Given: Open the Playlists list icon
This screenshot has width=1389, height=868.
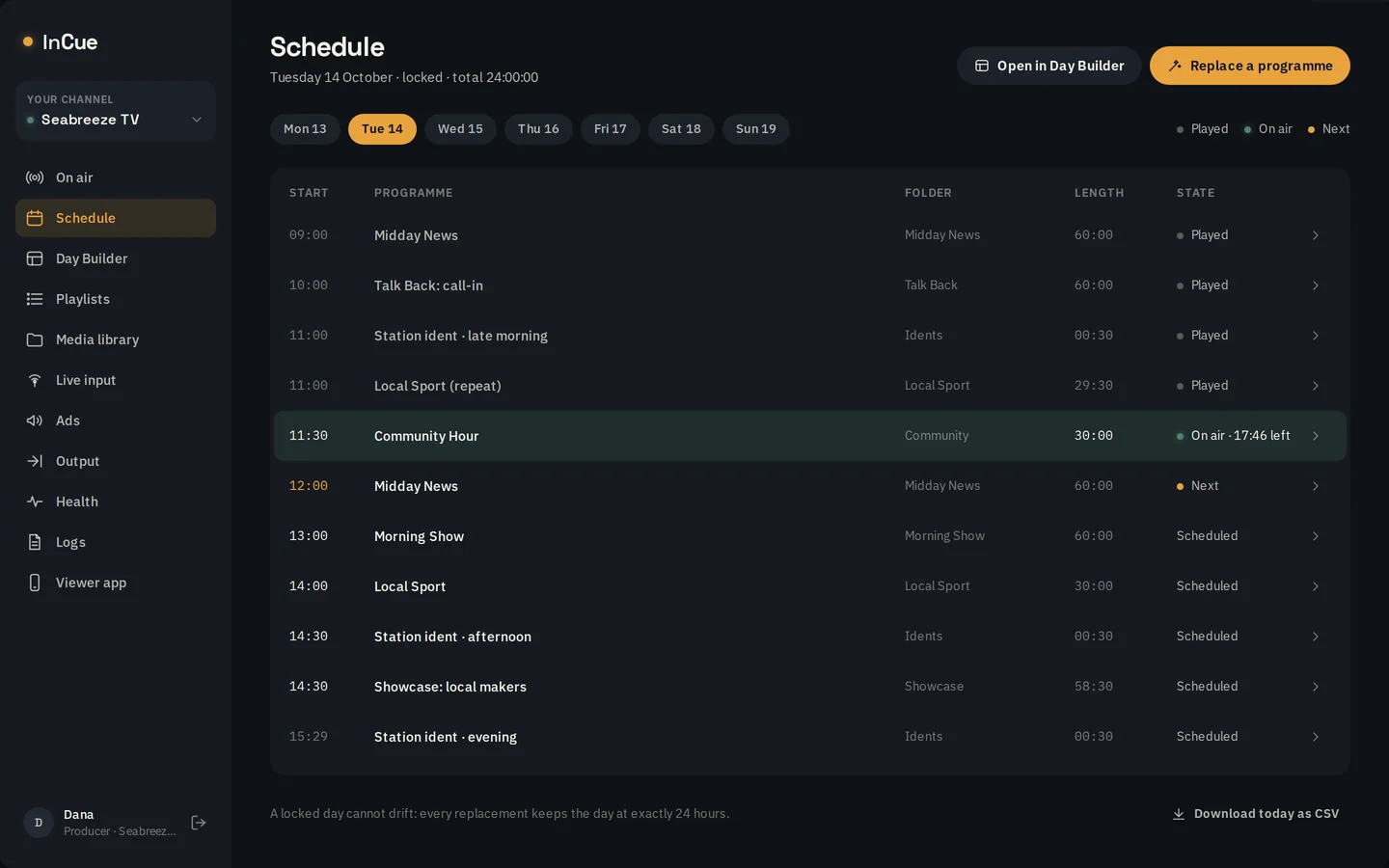Looking at the screenshot, I should pos(35,299).
